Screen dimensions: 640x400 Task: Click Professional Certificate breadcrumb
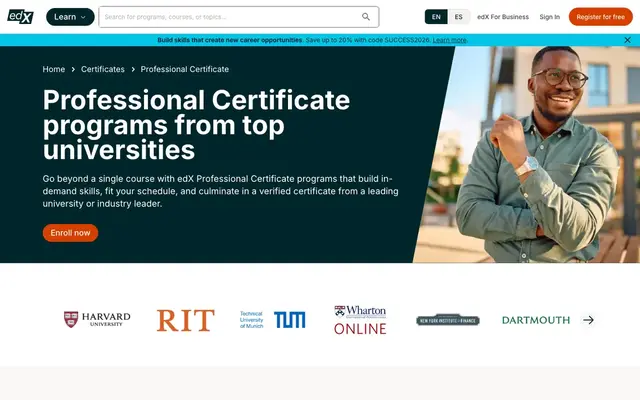click(x=184, y=69)
